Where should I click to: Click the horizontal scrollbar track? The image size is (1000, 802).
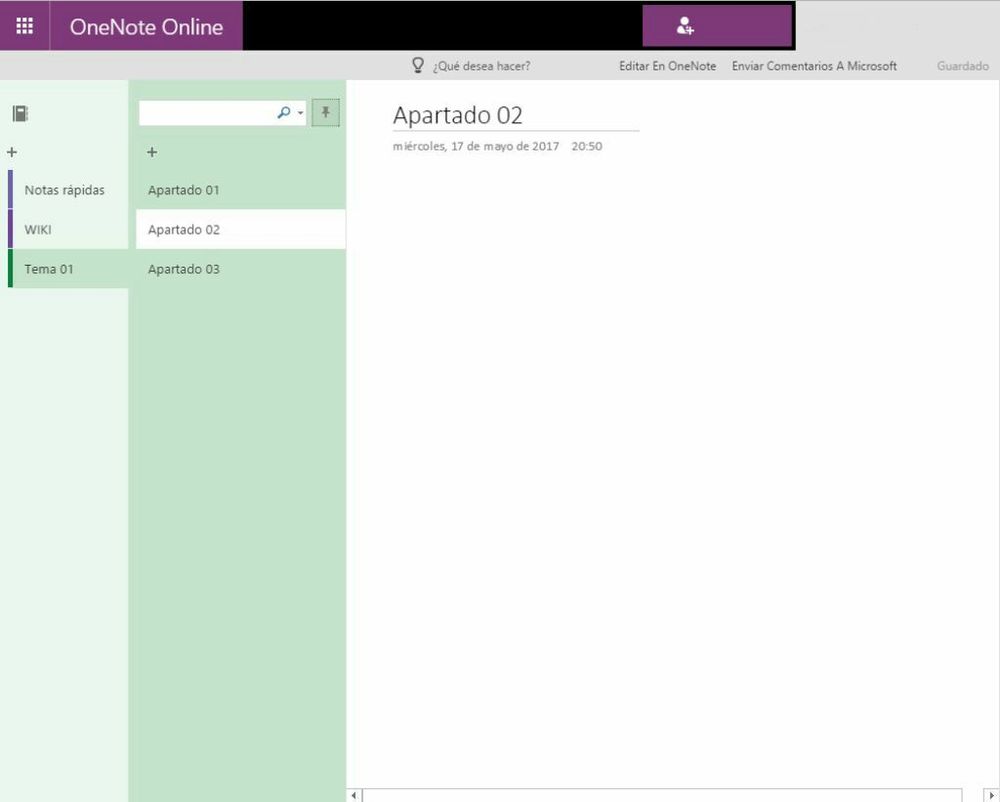pyautogui.click(x=662, y=795)
